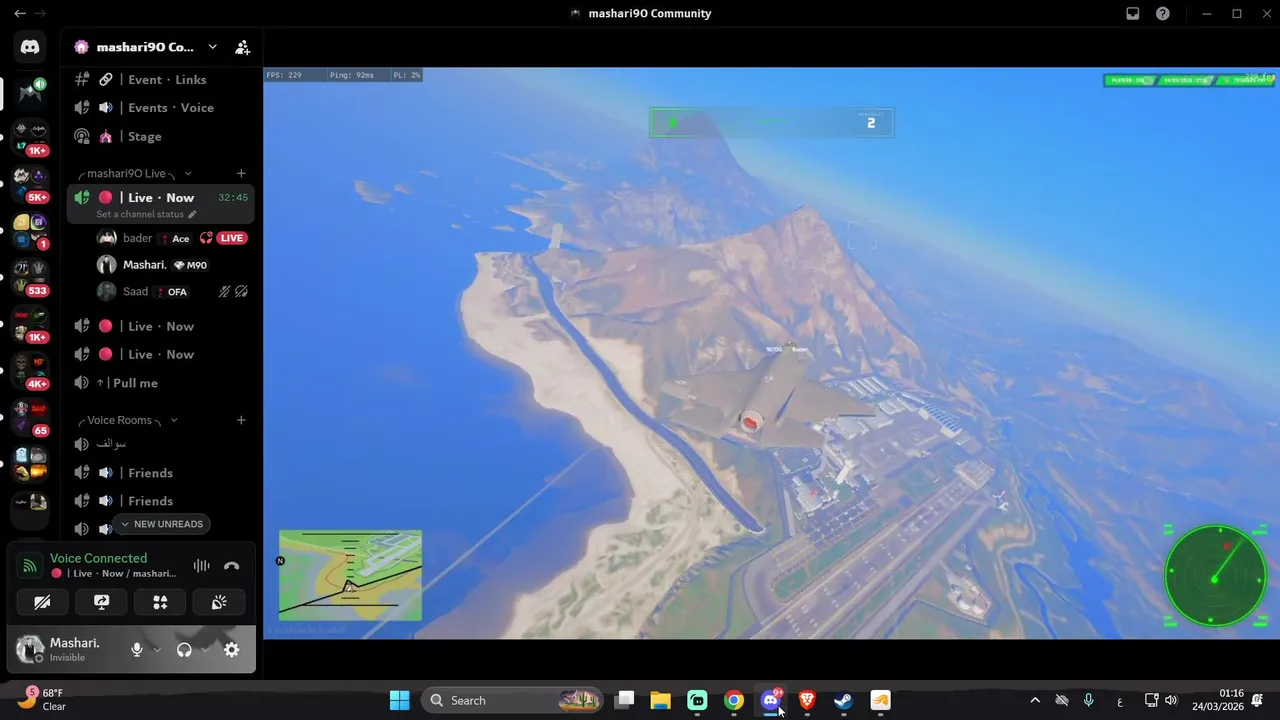Open Chrome from the taskbar
1280x720 pixels.
[x=734, y=700]
